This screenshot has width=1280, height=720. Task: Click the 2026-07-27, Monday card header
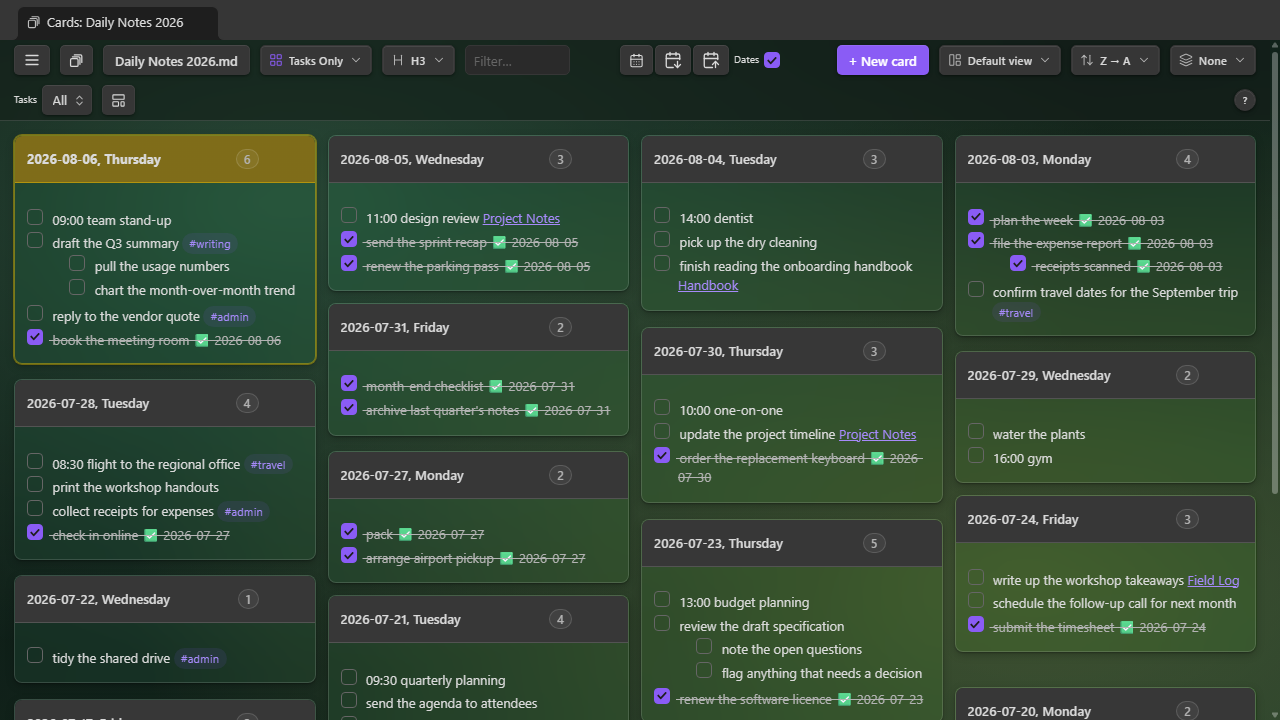pos(478,475)
